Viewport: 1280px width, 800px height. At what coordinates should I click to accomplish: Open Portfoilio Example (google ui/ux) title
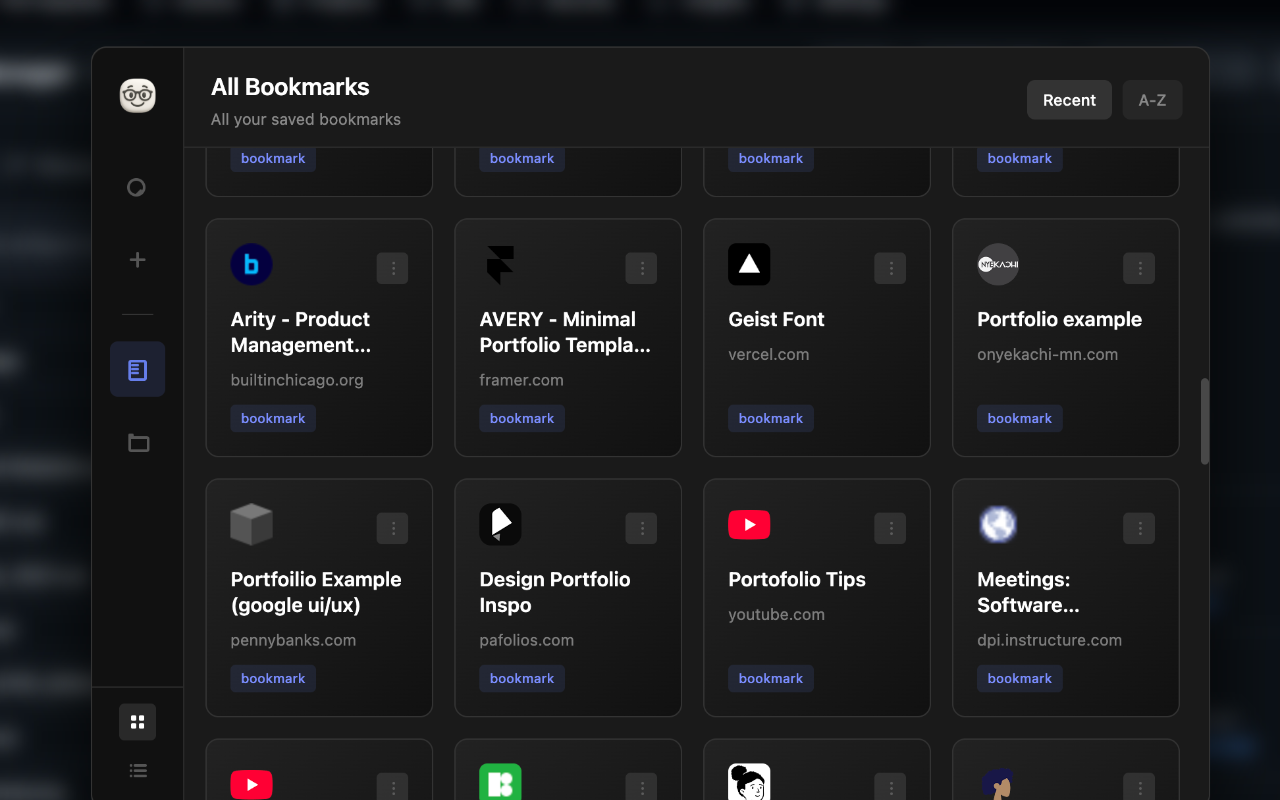316,592
